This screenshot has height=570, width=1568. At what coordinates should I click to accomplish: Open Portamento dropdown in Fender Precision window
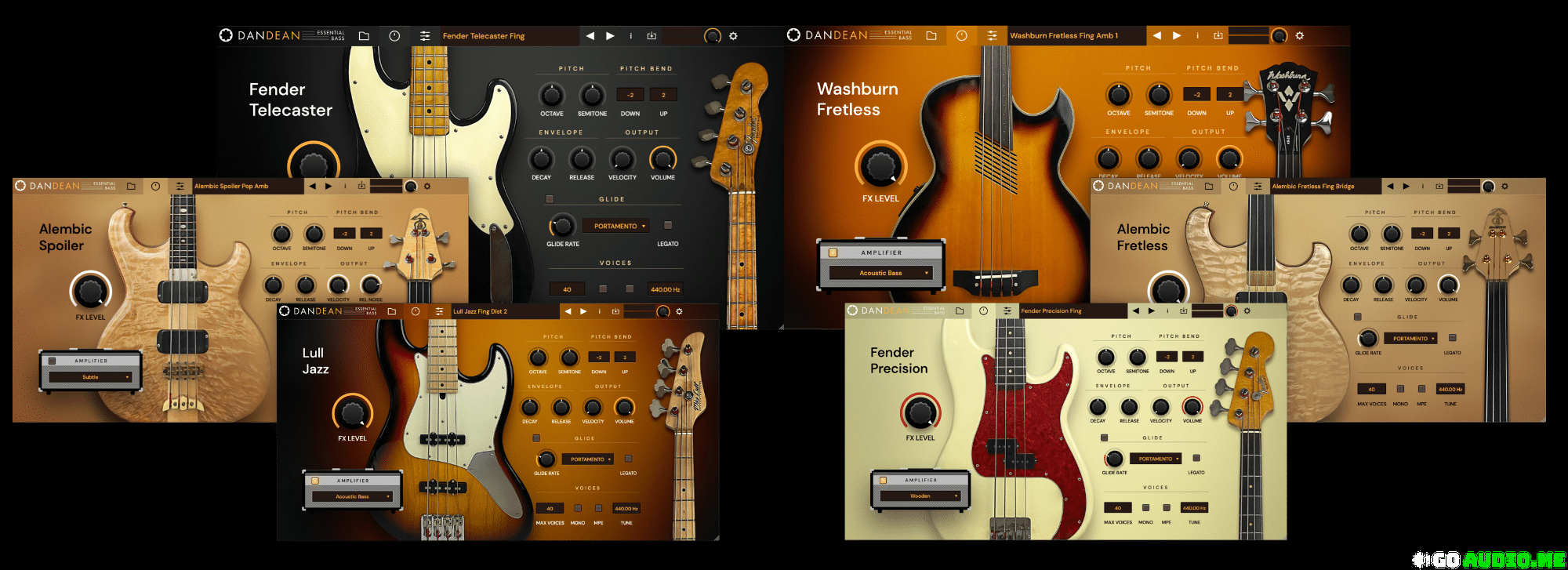pyautogui.click(x=1156, y=459)
